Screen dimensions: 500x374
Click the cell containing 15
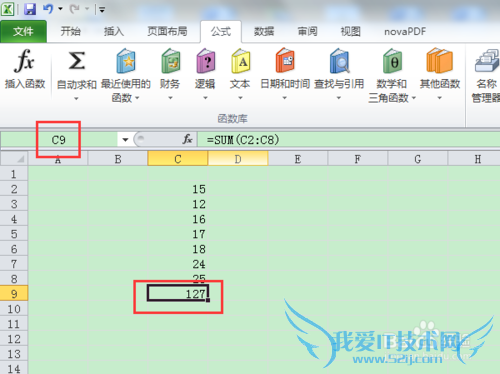point(178,189)
